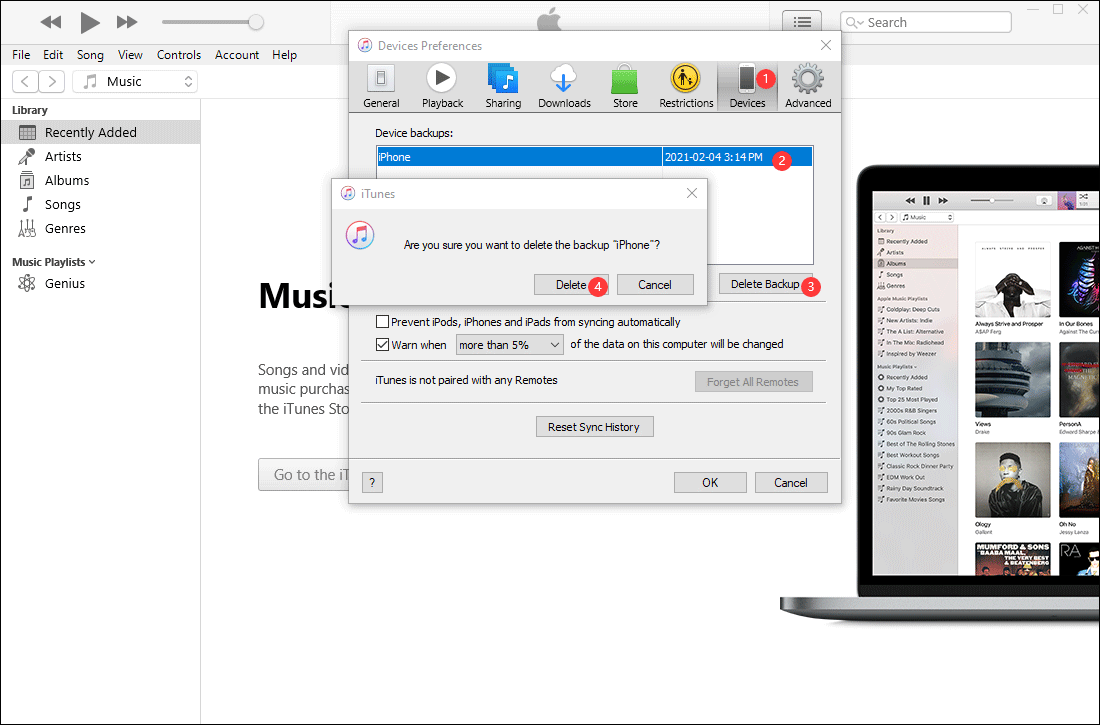Open the Edit menu
1100x725 pixels.
[x=53, y=55]
